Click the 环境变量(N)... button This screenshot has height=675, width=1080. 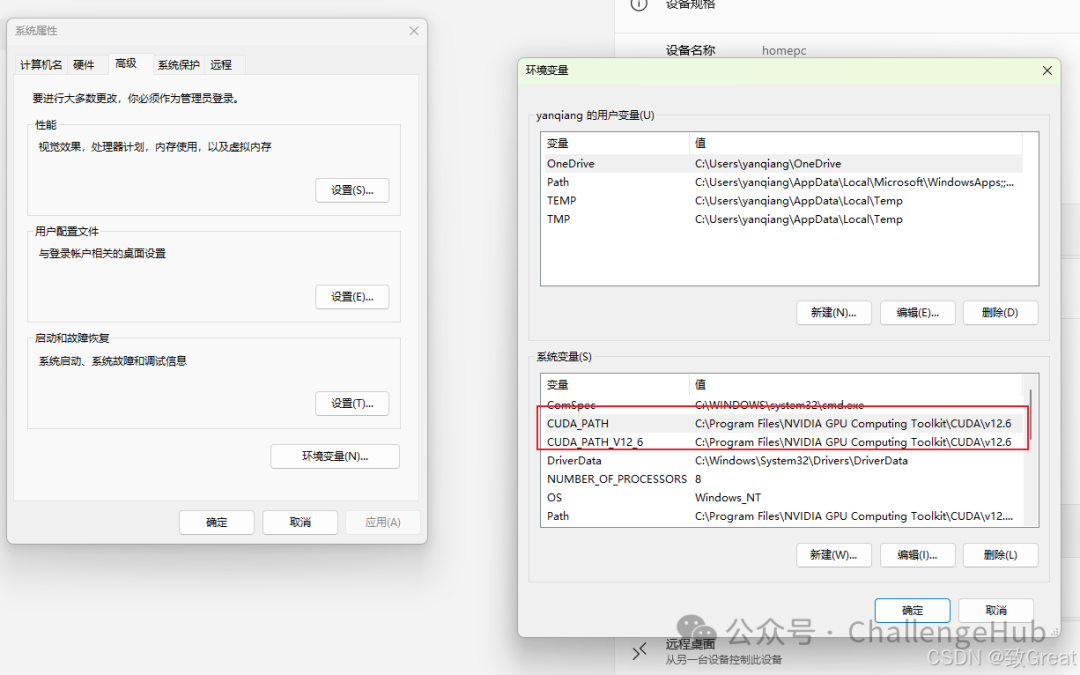[x=335, y=457]
